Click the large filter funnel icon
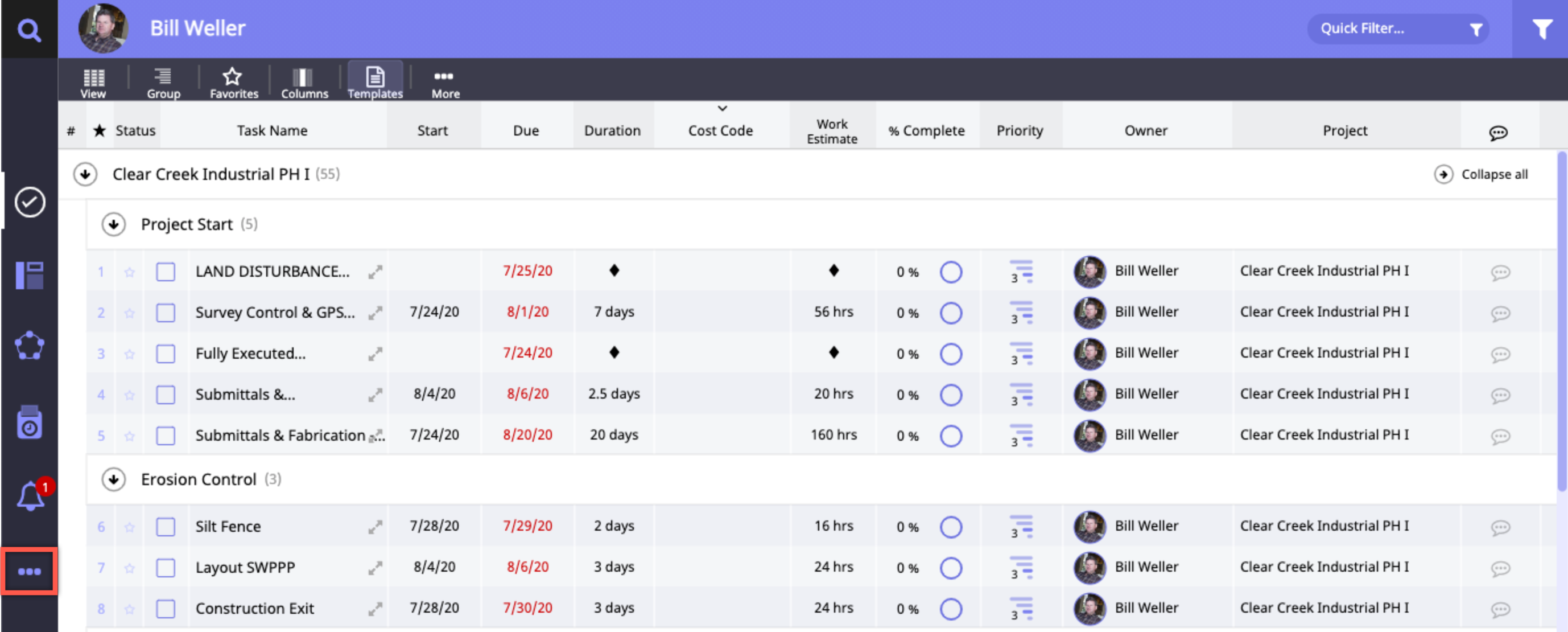Viewport: 1568px width, 632px height. click(1541, 29)
